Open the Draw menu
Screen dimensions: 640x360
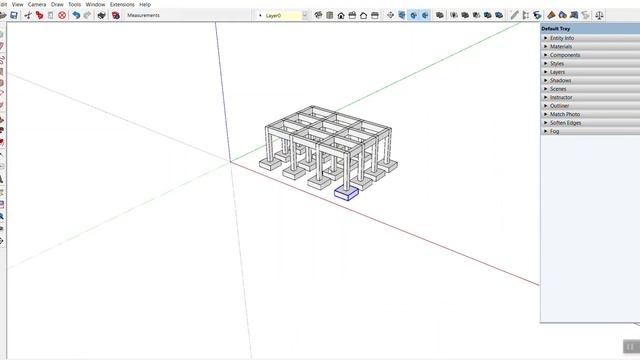[x=57, y=4]
